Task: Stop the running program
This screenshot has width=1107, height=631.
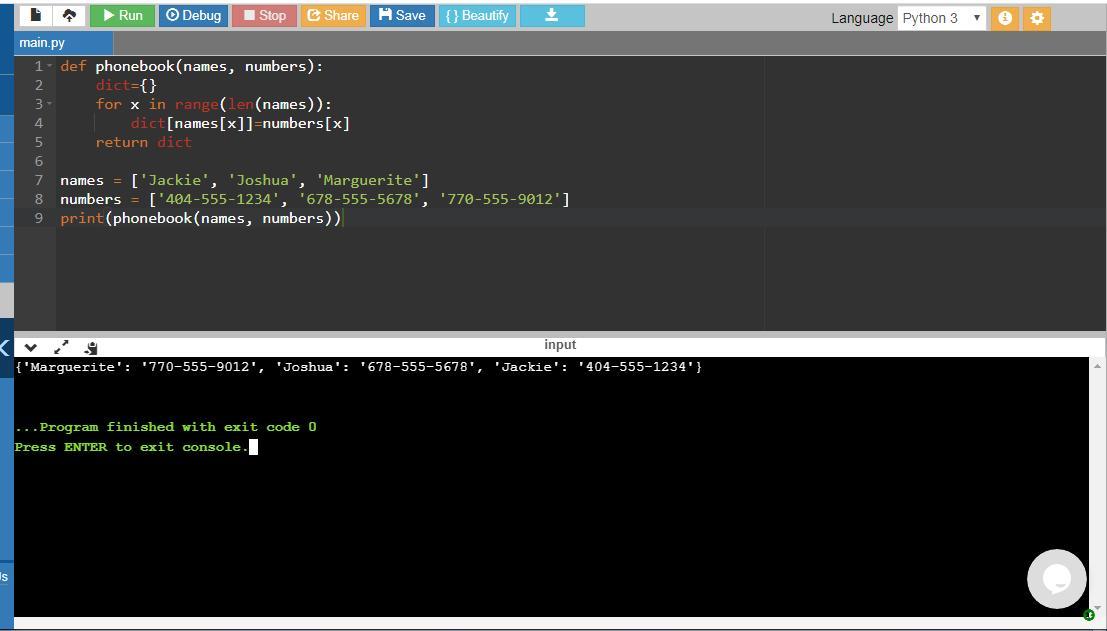Action: (x=265, y=16)
